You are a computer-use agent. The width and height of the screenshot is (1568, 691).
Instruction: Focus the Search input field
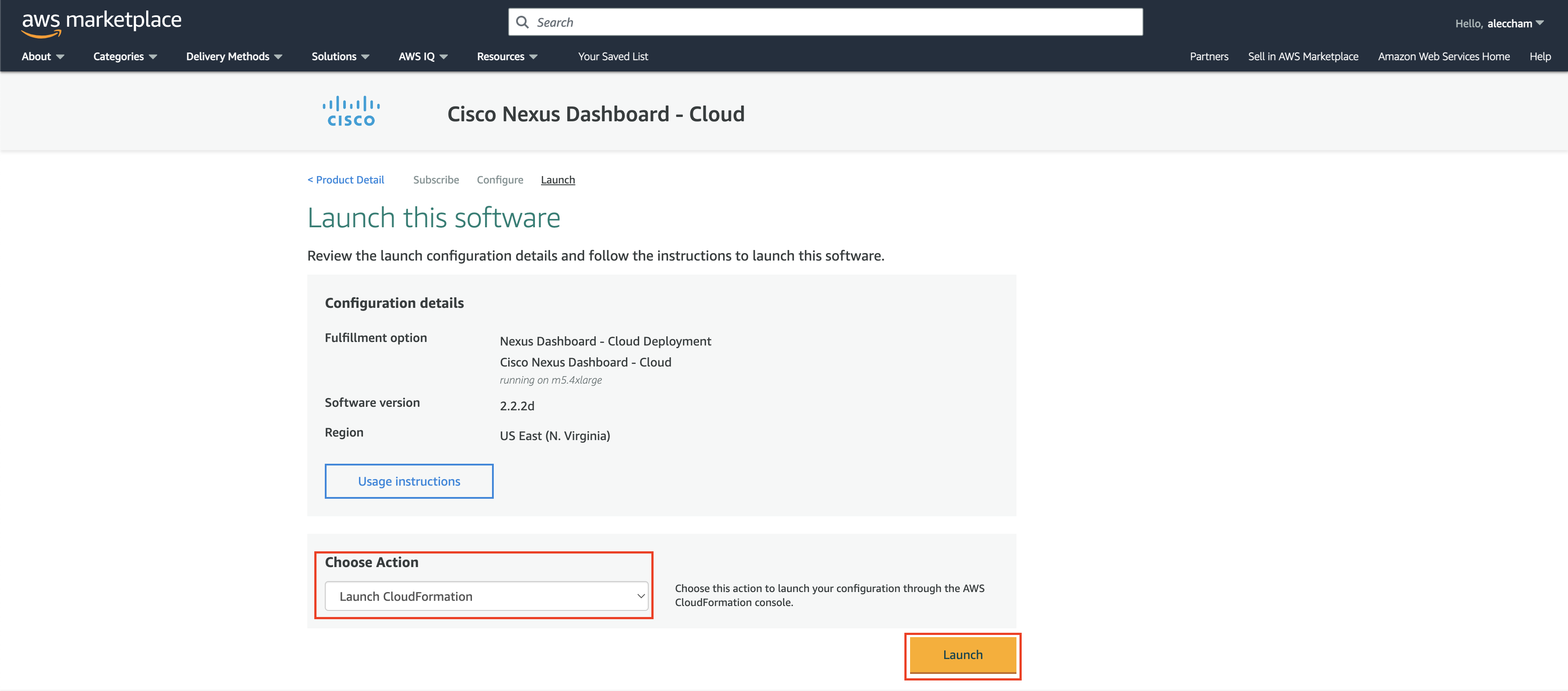(x=826, y=22)
